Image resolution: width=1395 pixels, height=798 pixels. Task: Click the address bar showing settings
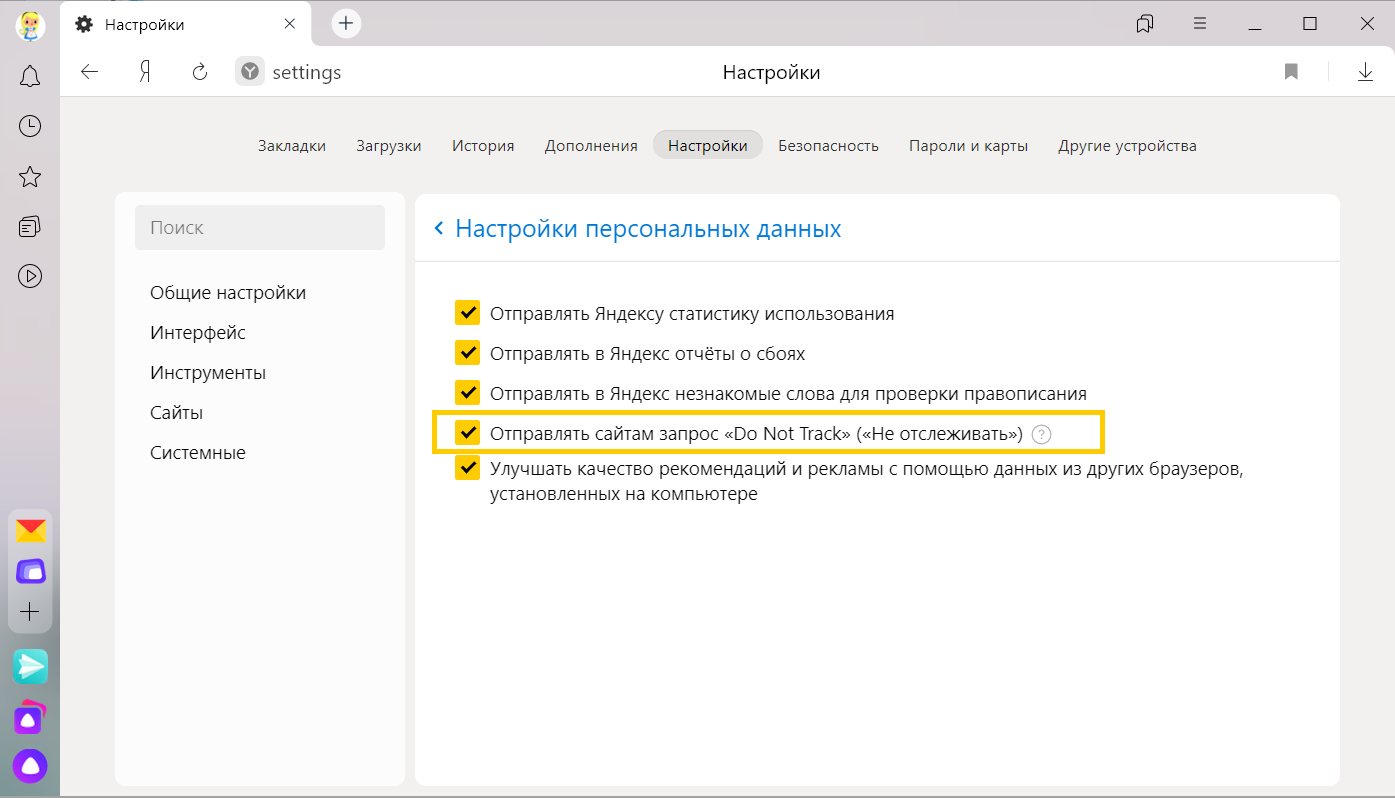pyautogui.click(x=307, y=72)
